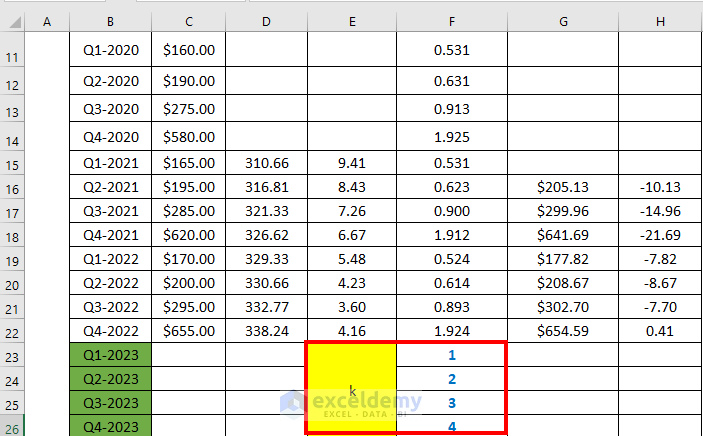This screenshot has width=703, height=436.
Task: Click the blue value 1 cell
Action: click(452, 355)
